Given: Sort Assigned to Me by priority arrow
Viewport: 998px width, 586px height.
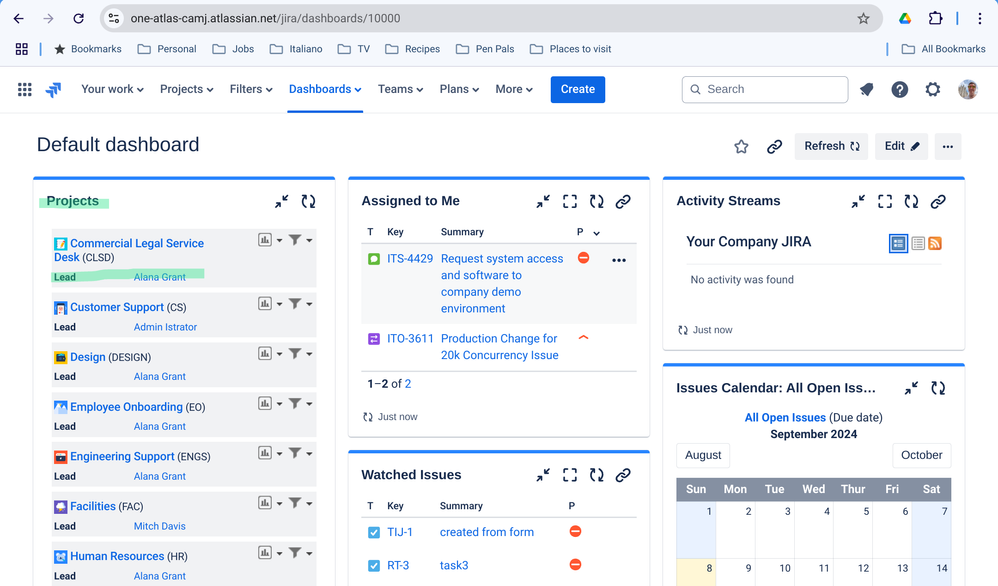Looking at the screenshot, I should click(x=596, y=233).
